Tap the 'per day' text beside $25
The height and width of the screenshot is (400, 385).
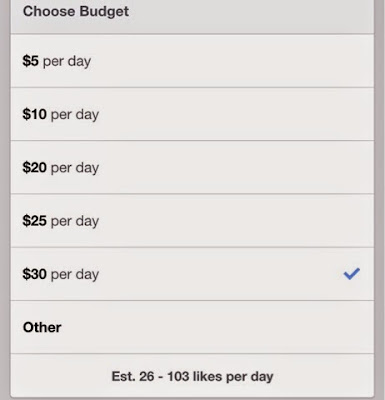pos(75,222)
